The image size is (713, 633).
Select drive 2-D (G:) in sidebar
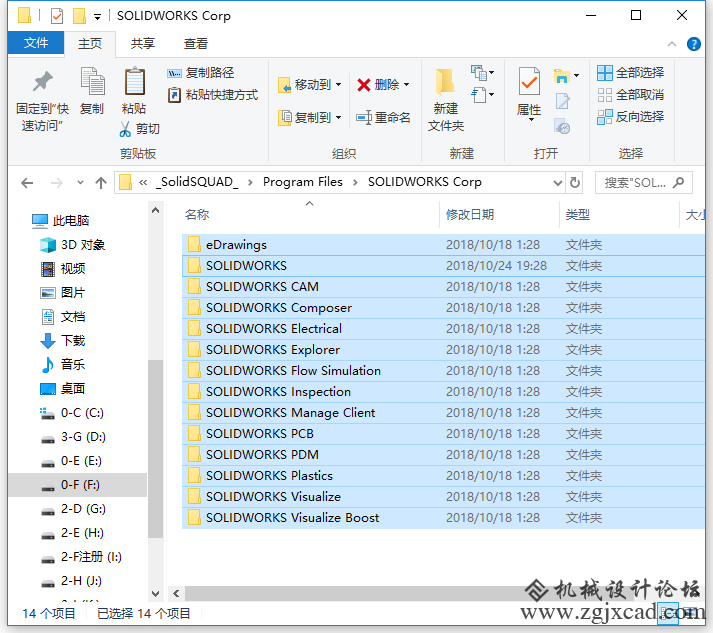(x=74, y=509)
